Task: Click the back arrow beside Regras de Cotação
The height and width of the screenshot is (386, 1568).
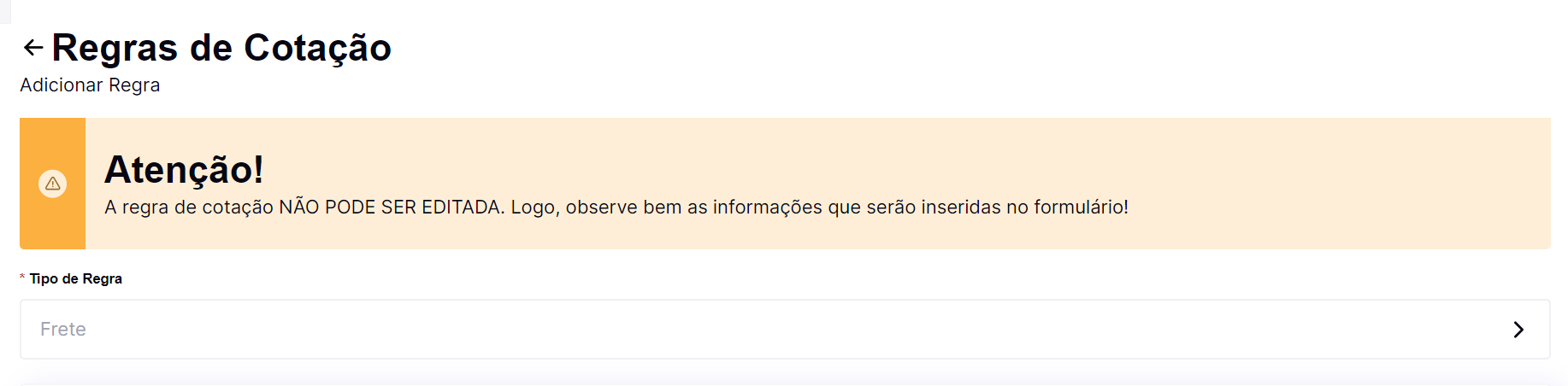Action: (x=33, y=48)
